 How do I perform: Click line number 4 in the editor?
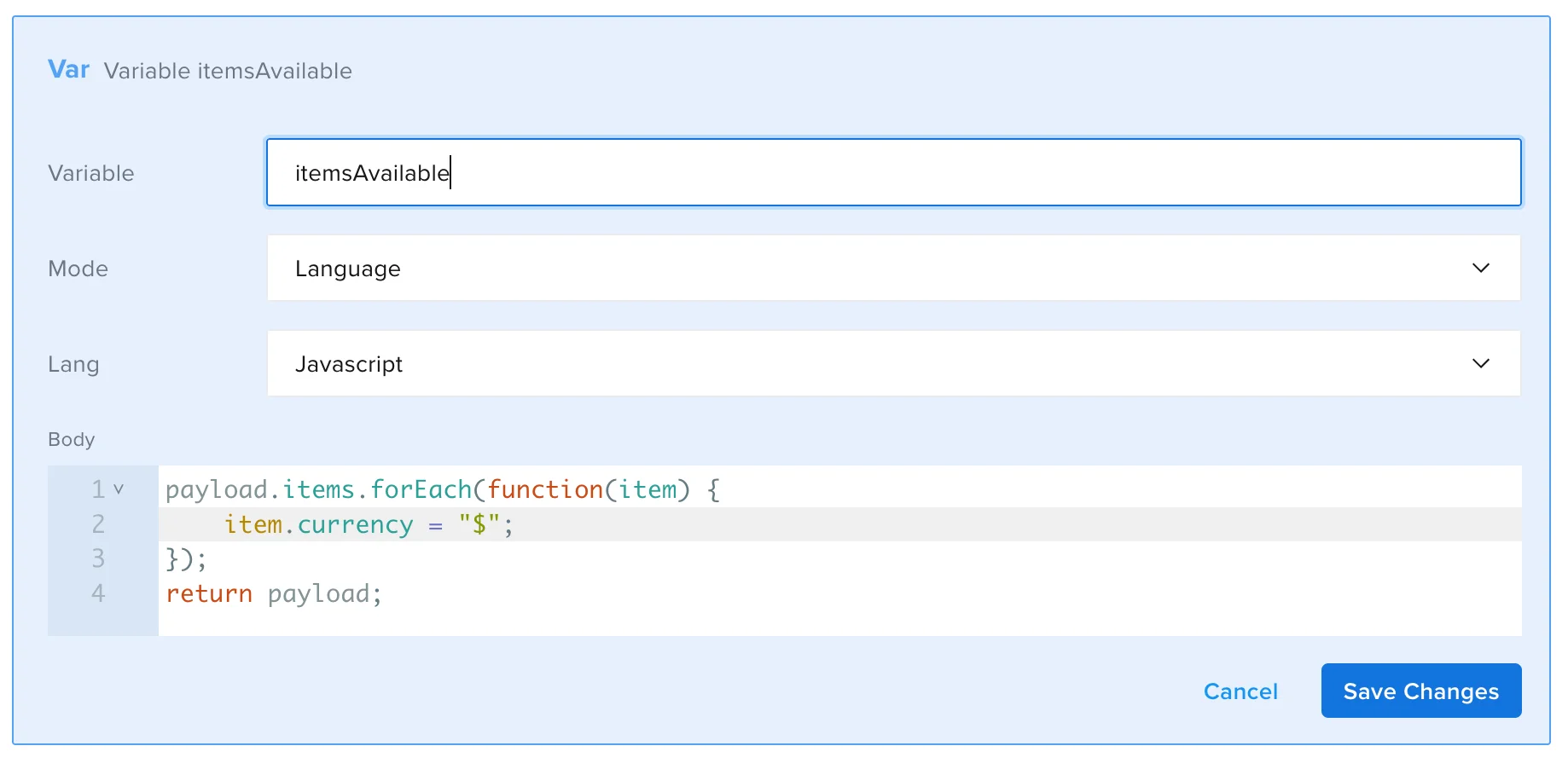coord(96,593)
